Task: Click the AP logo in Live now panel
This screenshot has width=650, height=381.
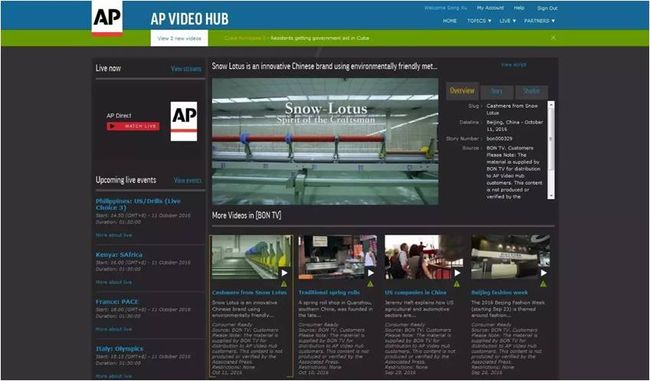Action: pos(184,121)
